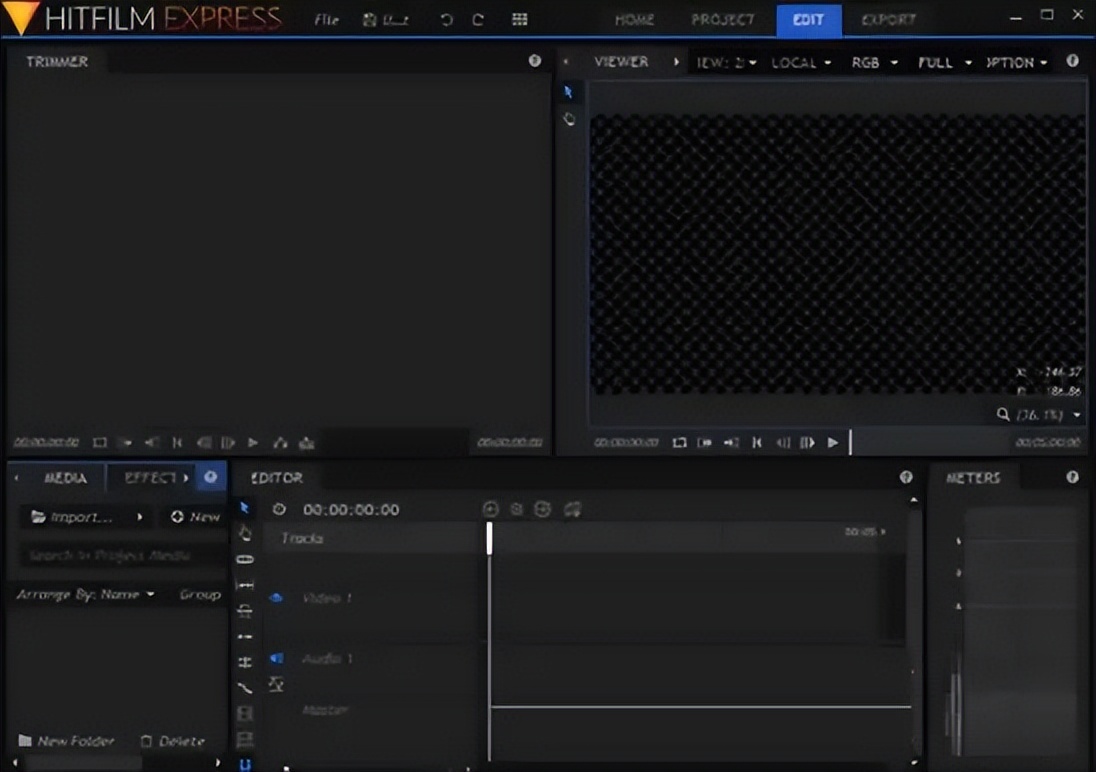1096x772 pixels.
Task: Toggle loop playback in the Viewer
Action: click(679, 442)
